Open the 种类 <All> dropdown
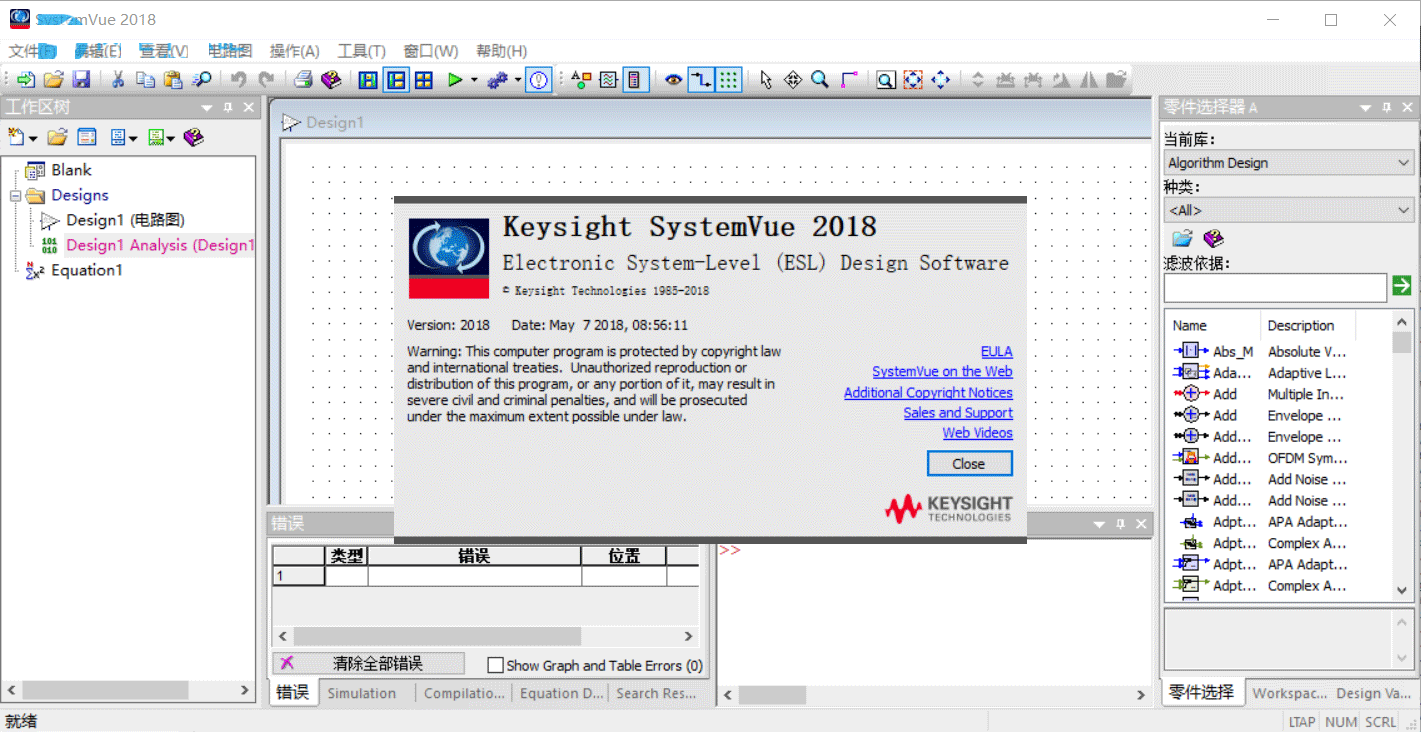This screenshot has width=1421, height=732. tap(1288, 210)
